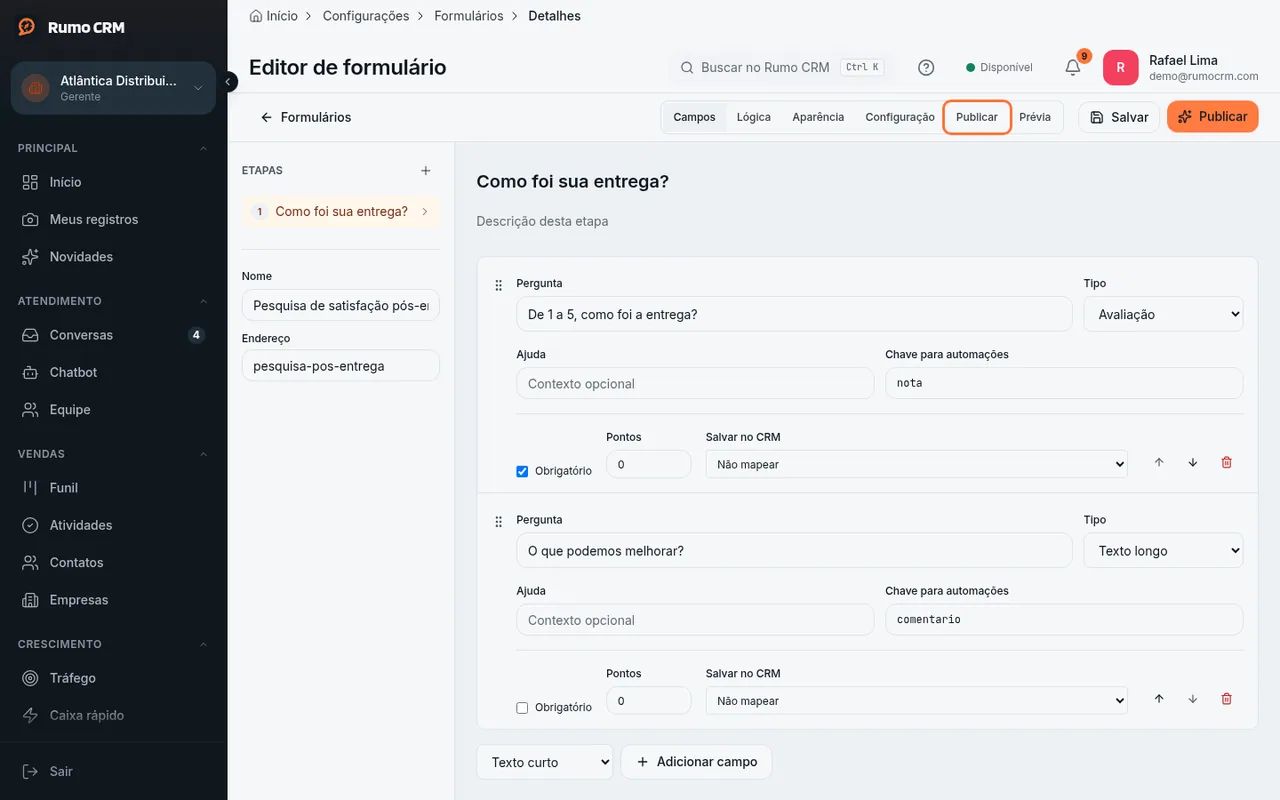Move 'De 1 a 5' question up
Image resolution: width=1280 pixels, height=800 pixels.
click(x=1159, y=463)
